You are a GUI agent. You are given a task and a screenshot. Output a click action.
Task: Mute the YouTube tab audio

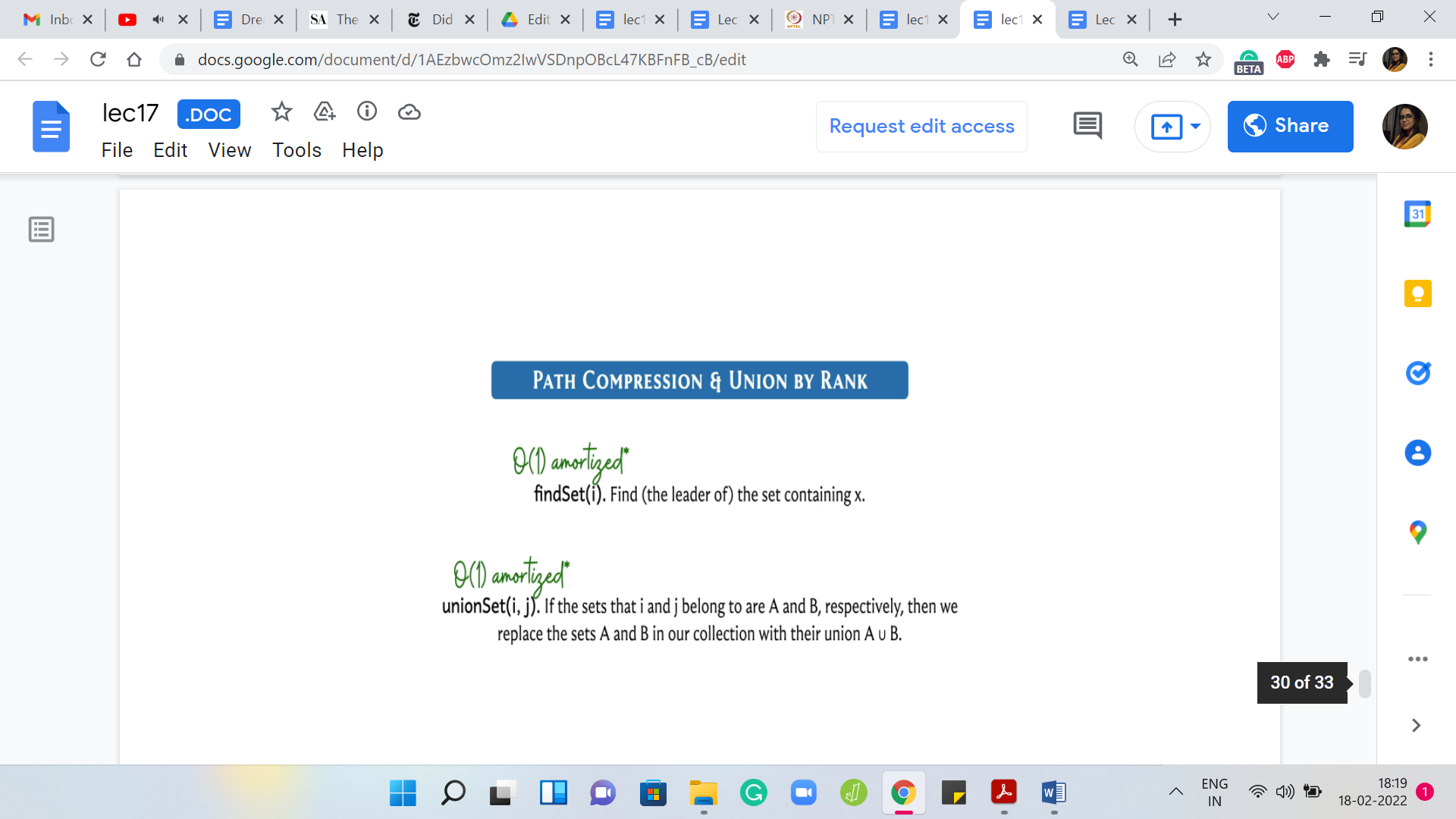pyautogui.click(x=158, y=20)
